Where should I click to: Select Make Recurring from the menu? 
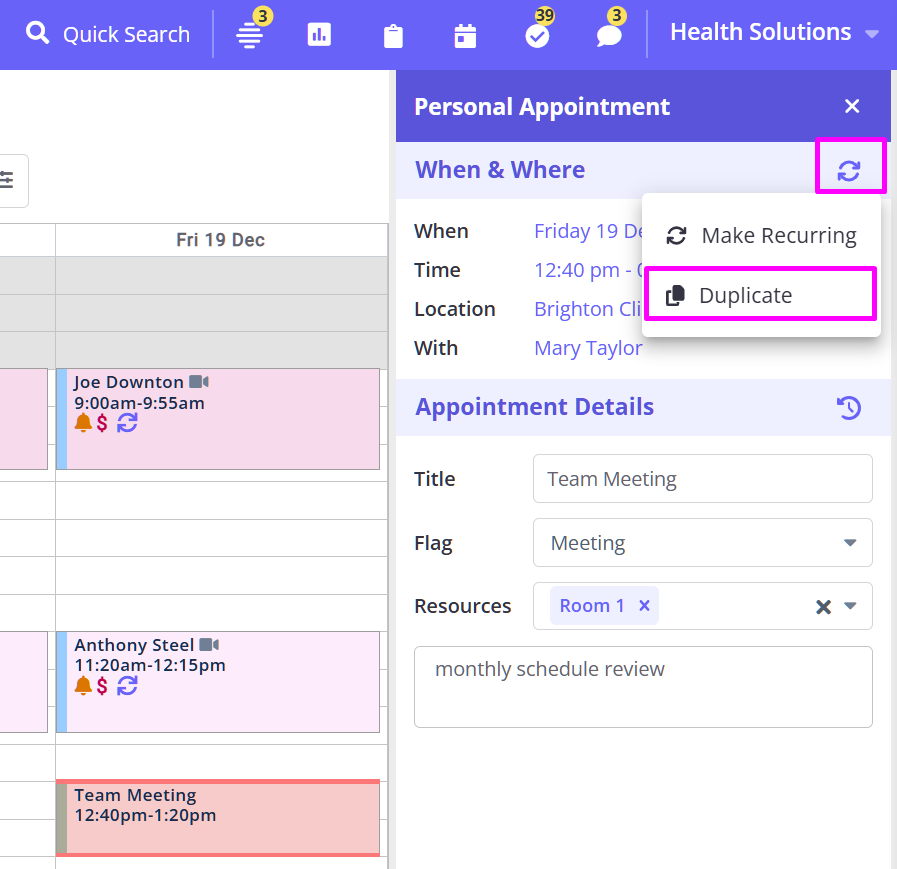[761, 236]
